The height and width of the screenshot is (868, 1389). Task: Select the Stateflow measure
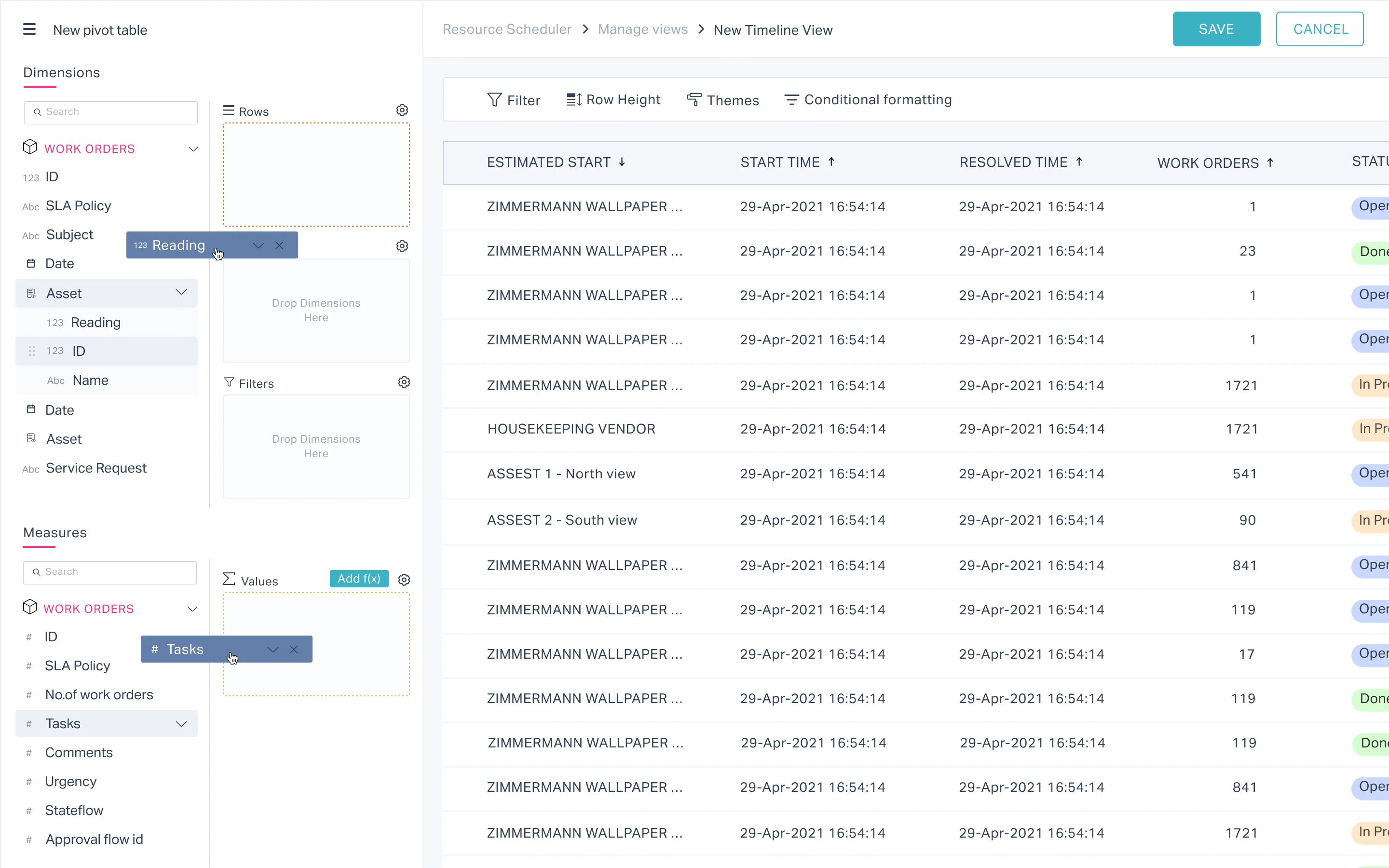click(x=75, y=811)
